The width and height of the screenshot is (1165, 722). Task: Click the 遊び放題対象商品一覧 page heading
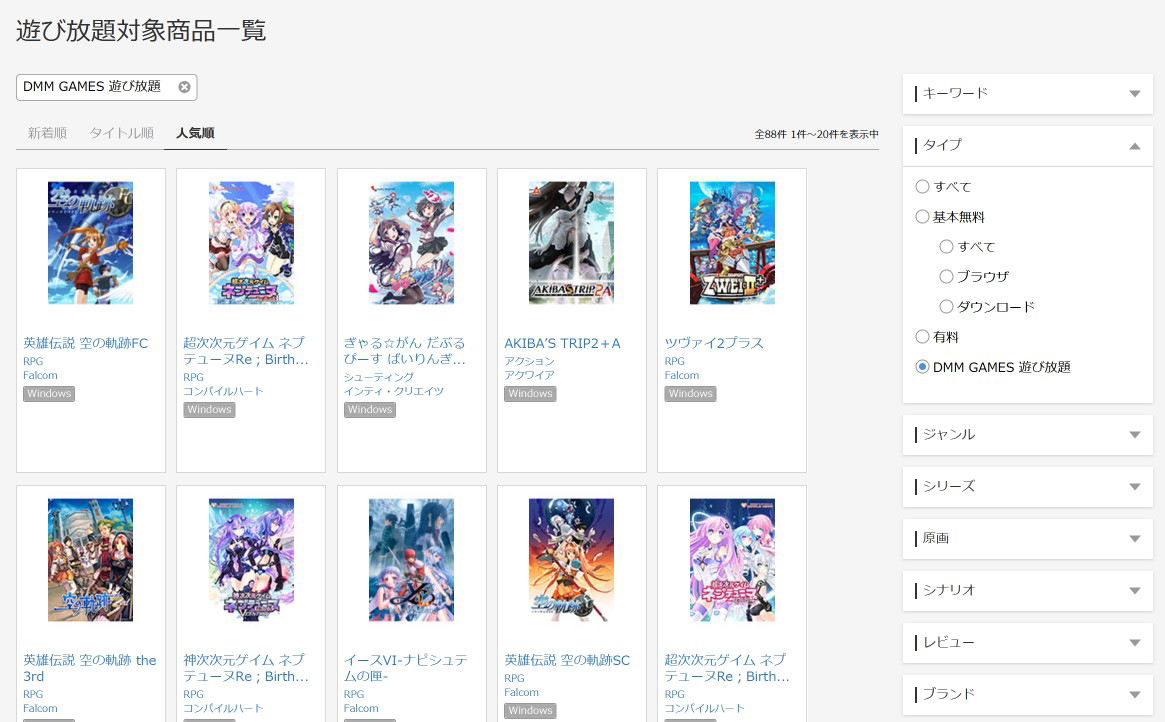(x=141, y=30)
